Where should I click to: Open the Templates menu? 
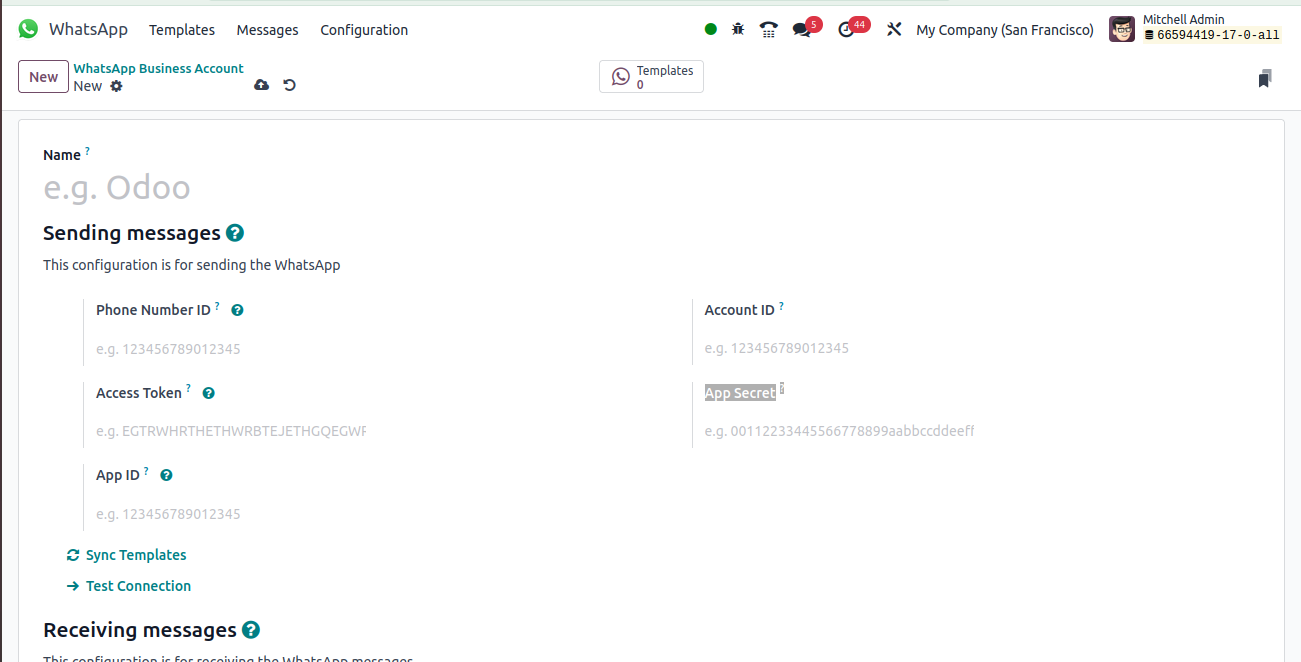(x=182, y=30)
